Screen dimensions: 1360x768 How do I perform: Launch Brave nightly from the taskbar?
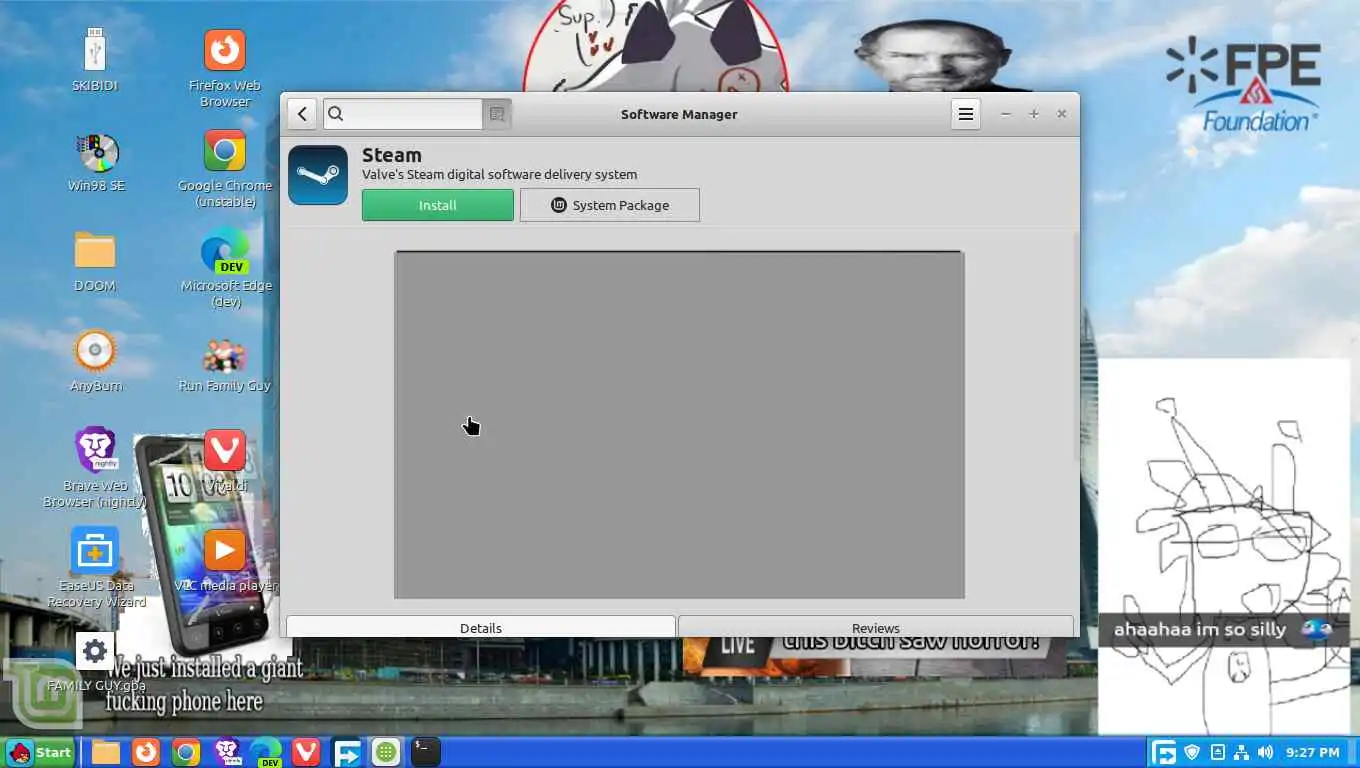coord(227,752)
